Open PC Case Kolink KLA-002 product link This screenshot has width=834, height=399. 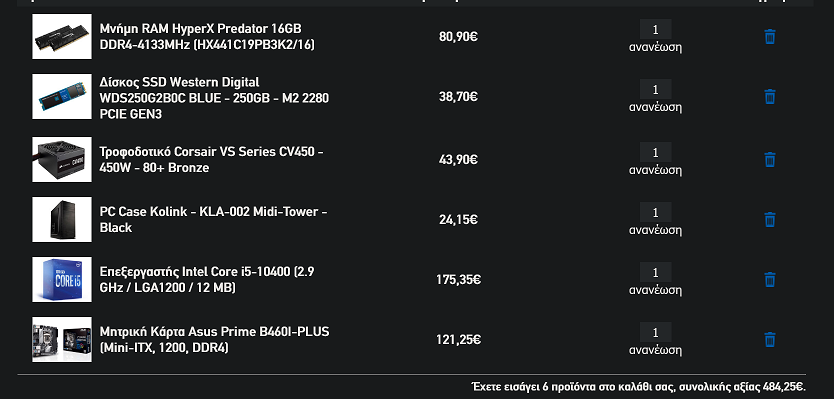click(213, 219)
